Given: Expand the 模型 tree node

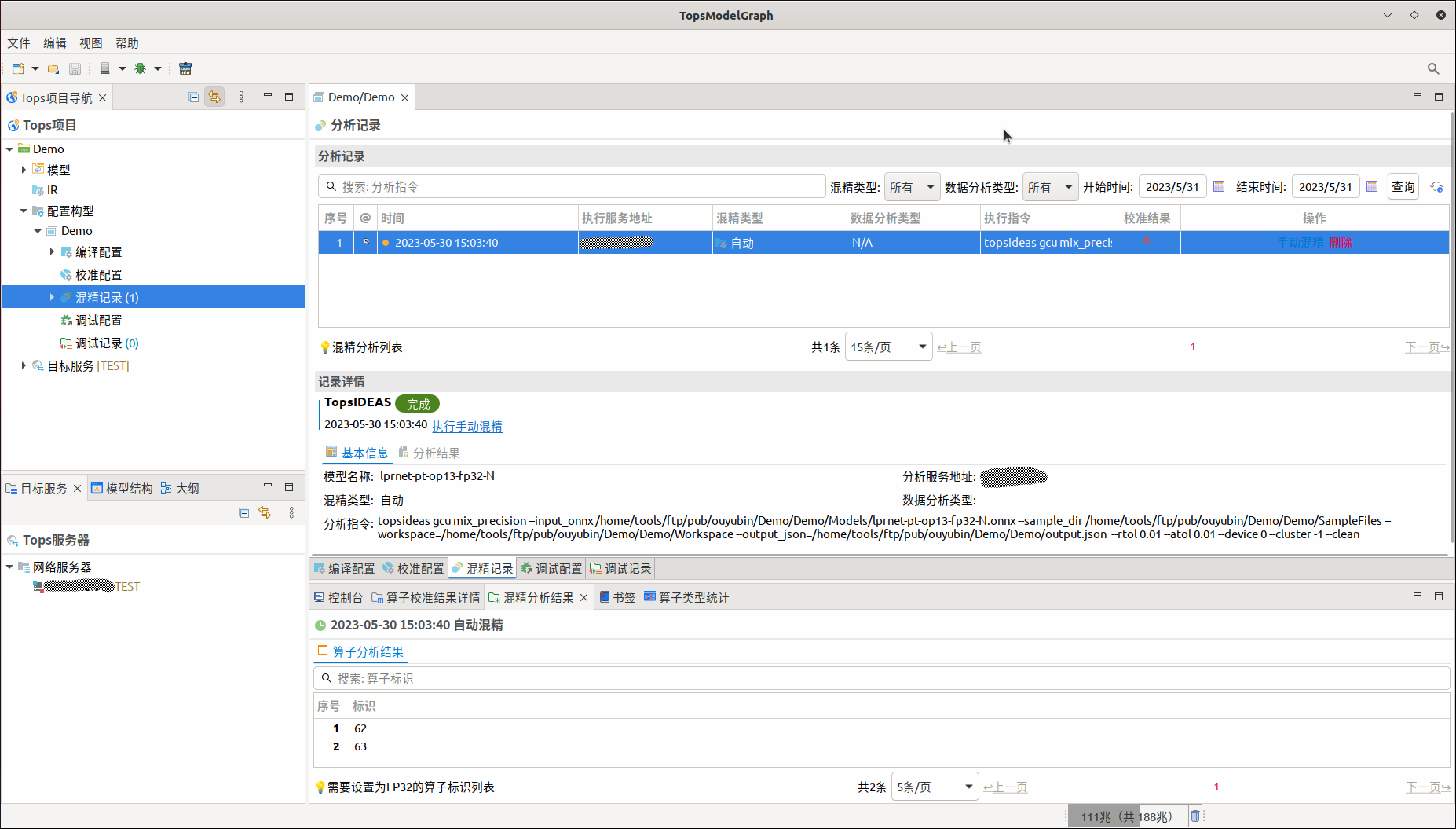Looking at the screenshot, I should click(24, 169).
